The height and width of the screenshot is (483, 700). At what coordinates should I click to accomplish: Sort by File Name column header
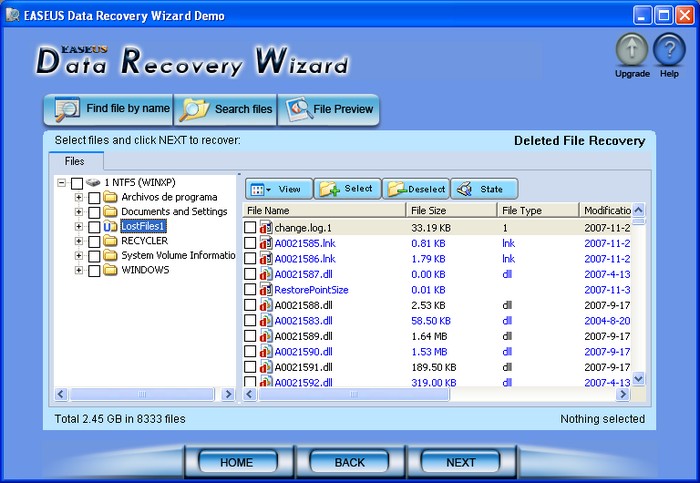coord(324,210)
